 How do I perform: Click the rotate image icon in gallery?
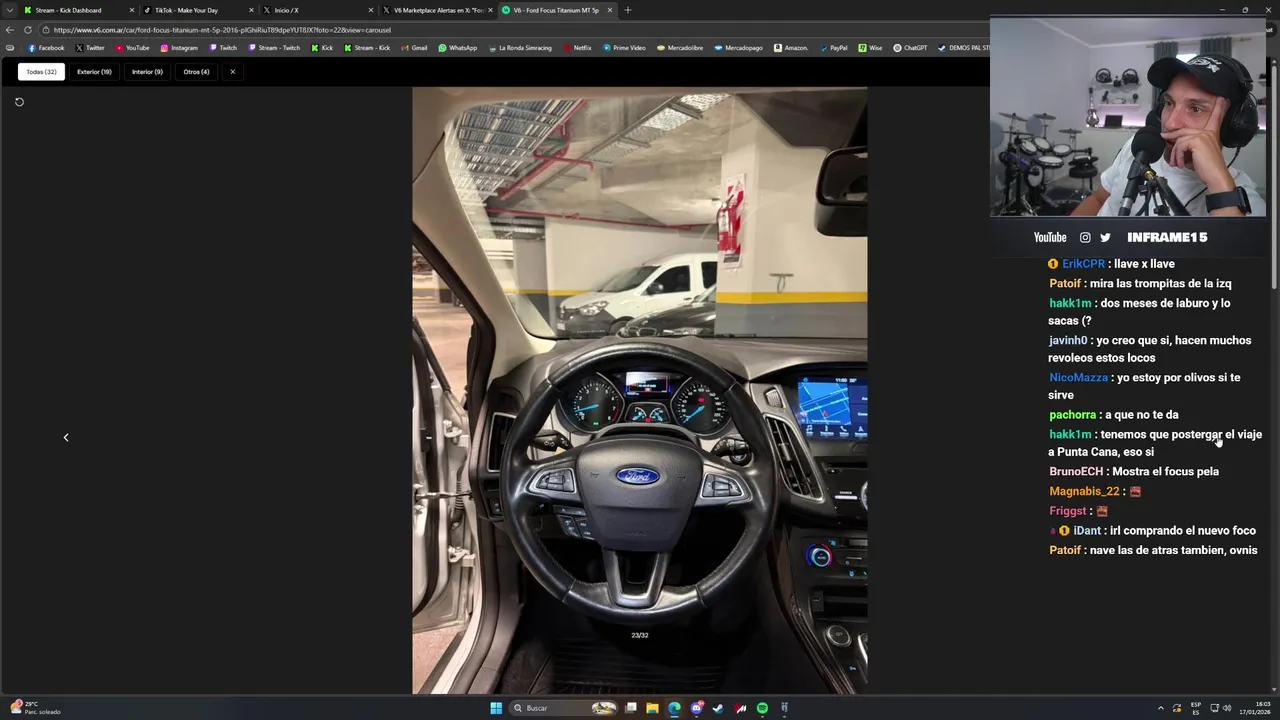point(19,102)
